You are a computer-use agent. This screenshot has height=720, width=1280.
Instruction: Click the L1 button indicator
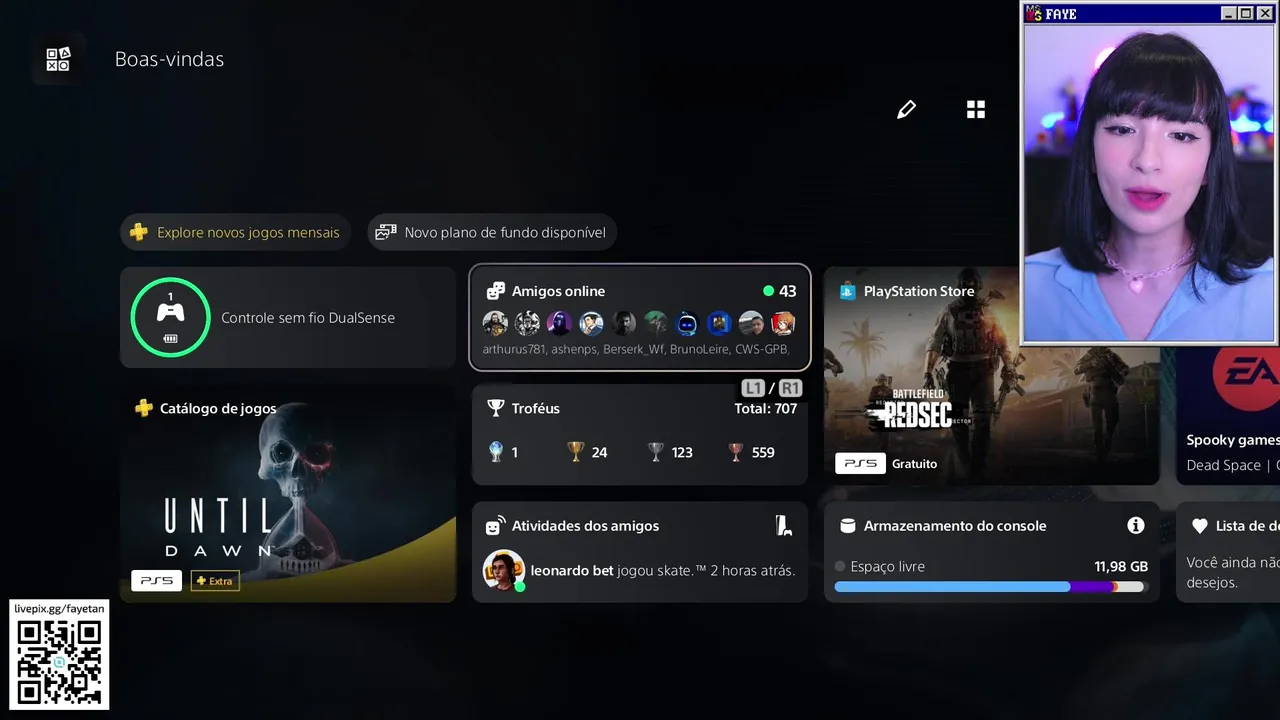(753, 388)
